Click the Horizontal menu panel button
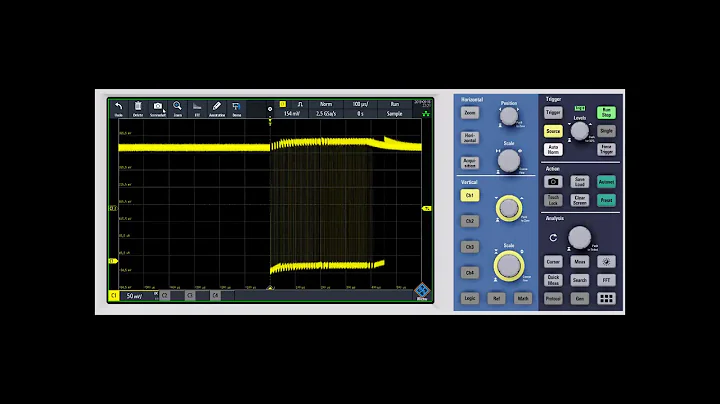Viewport: 720px width, 404px height. click(x=469, y=138)
